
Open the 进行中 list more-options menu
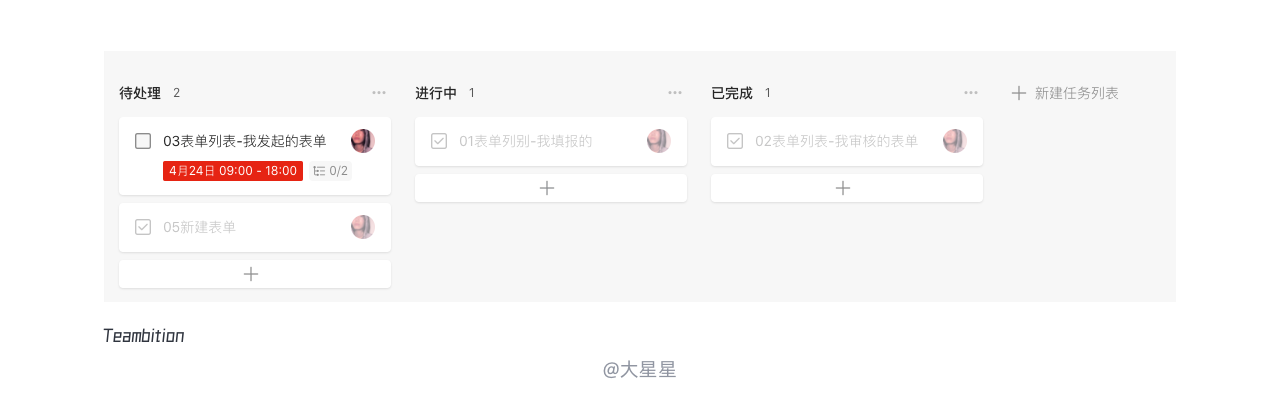(x=675, y=93)
